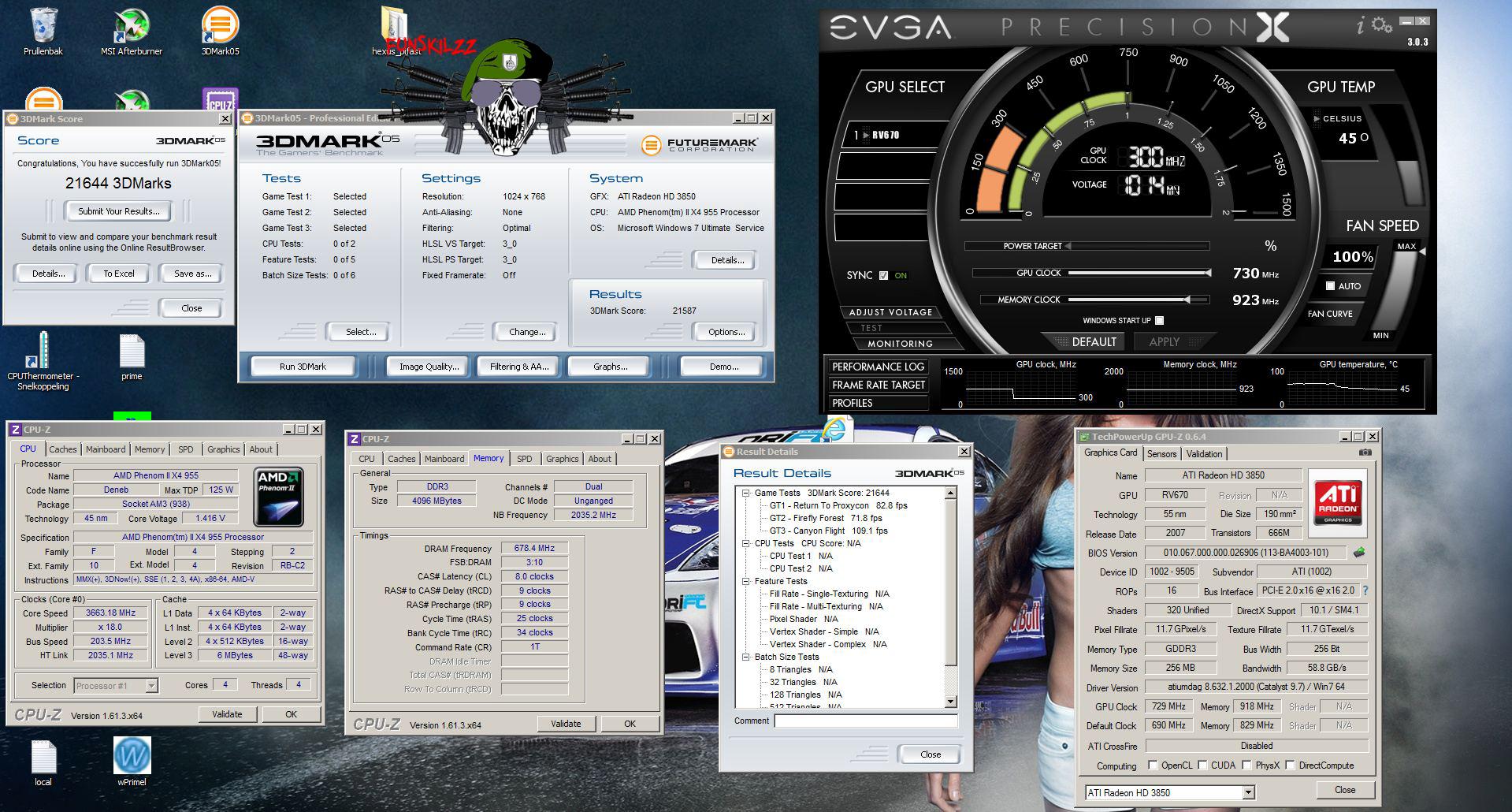Screen dimensions: 1512x812
Task: Check the PhysX computing checkbox
Action: pos(1246,765)
